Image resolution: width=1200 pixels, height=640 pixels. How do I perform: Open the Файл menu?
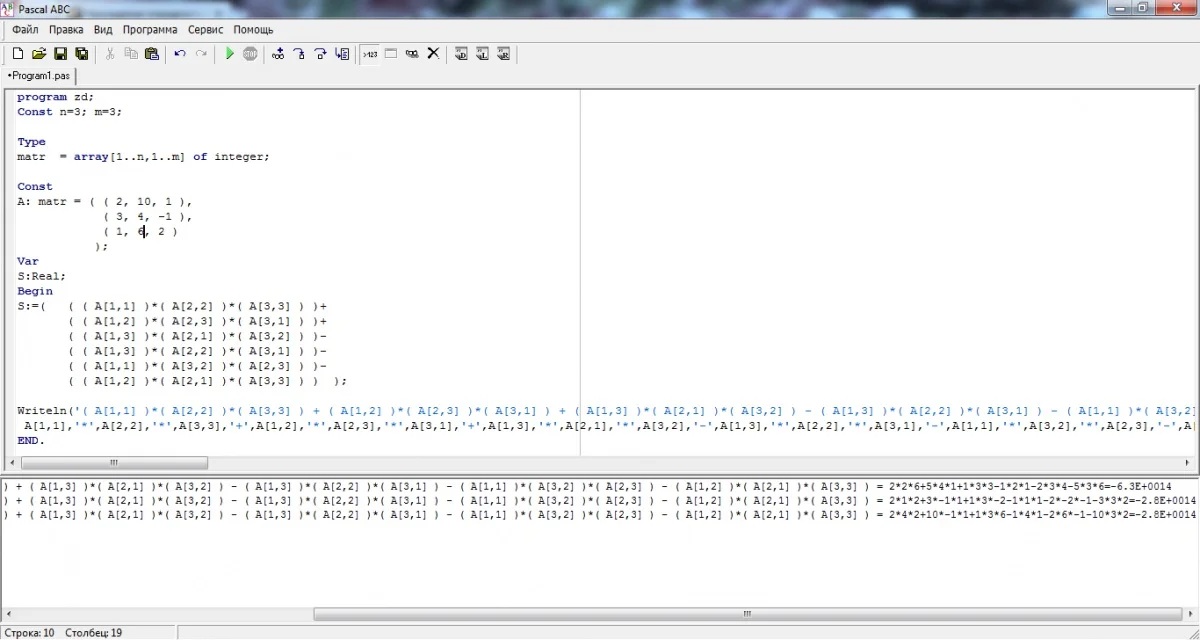25,30
